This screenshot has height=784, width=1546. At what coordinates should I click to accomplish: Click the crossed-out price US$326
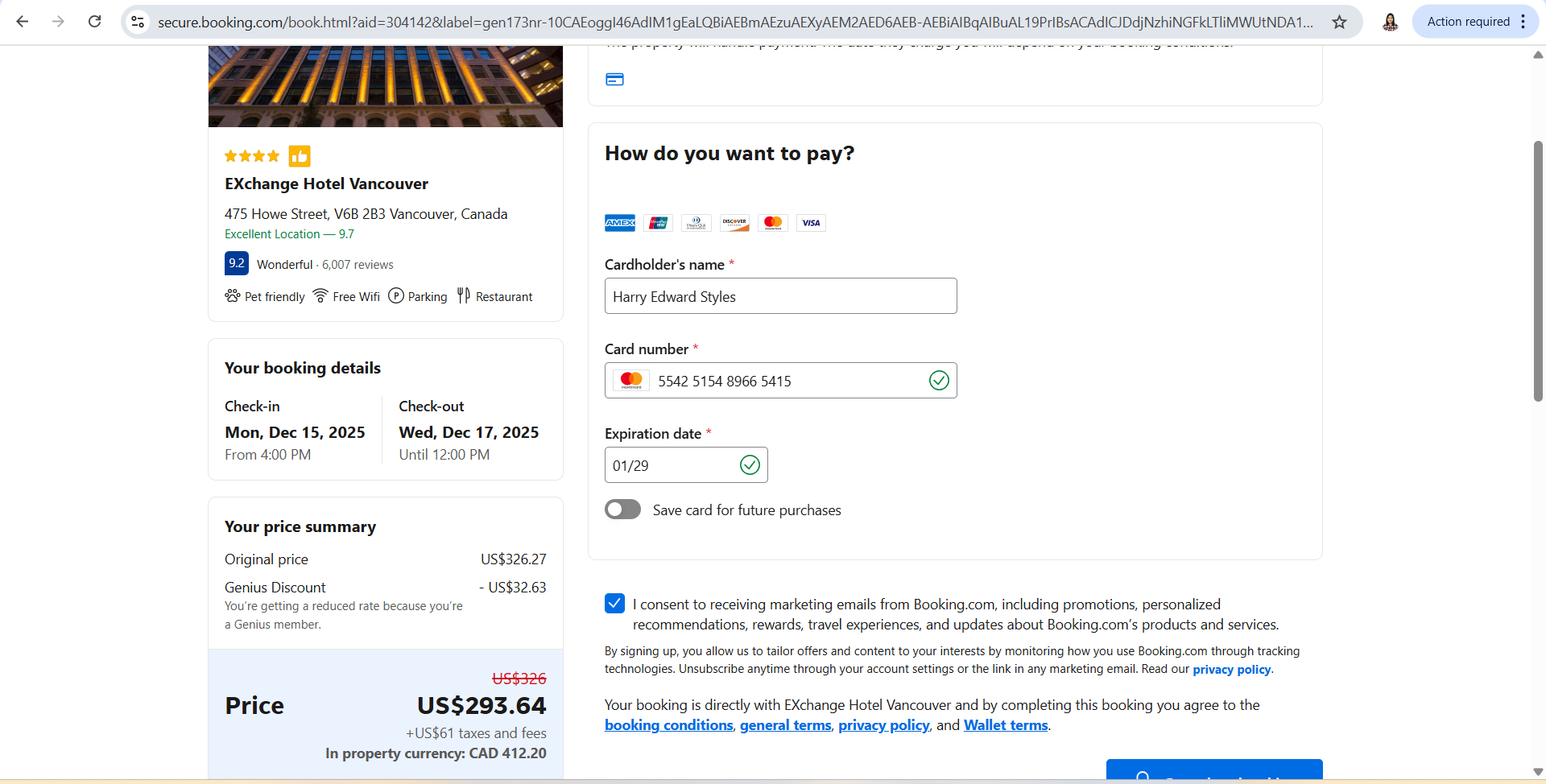pos(519,679)
